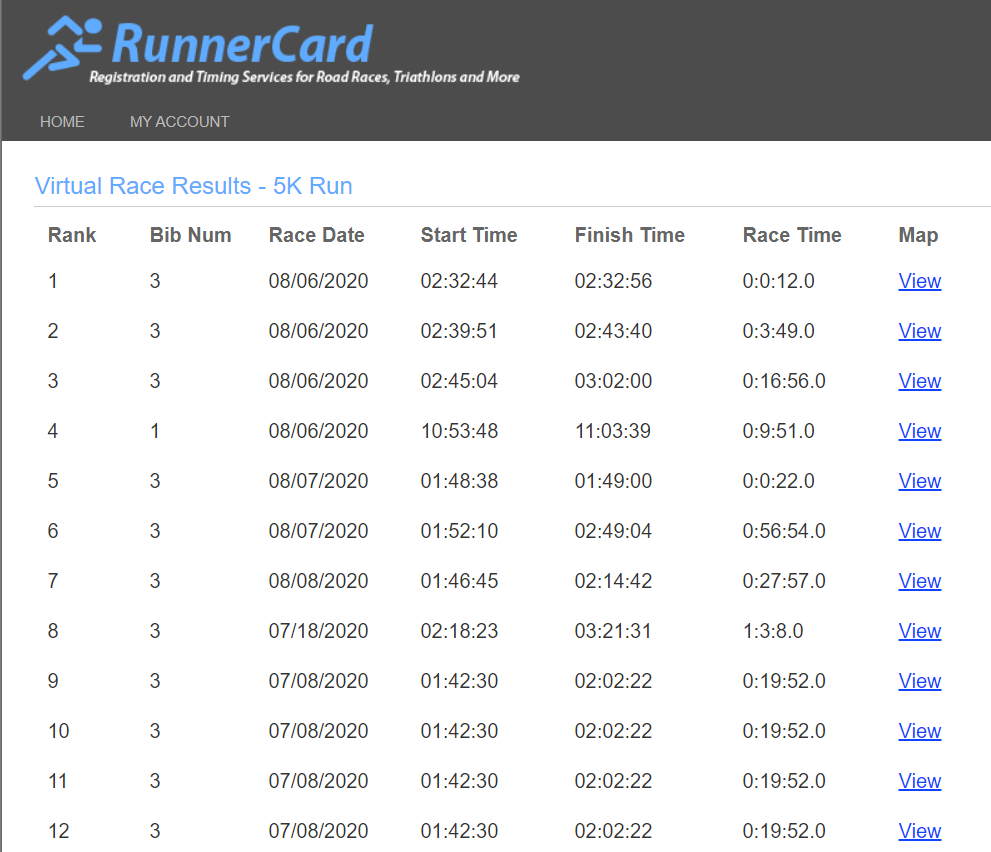This screenshot has width=991, height=852.
Task: View the map for rank 1
Action: point(919,281)
